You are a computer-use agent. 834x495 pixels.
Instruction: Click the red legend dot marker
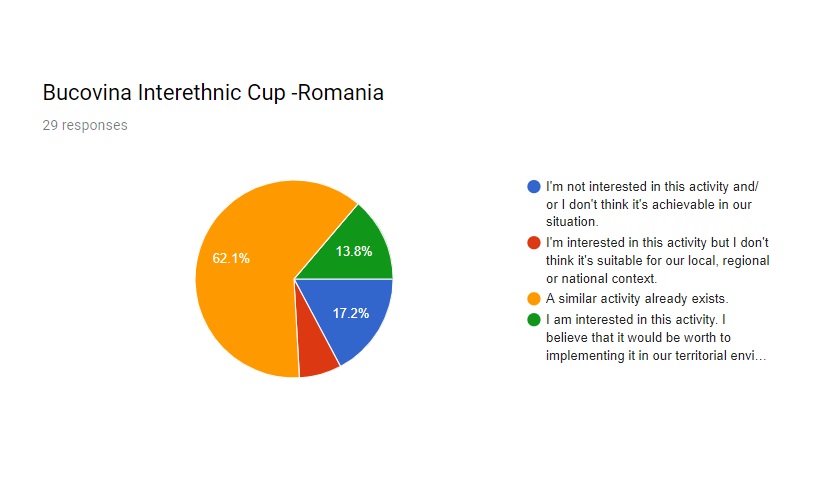[533, 243]
